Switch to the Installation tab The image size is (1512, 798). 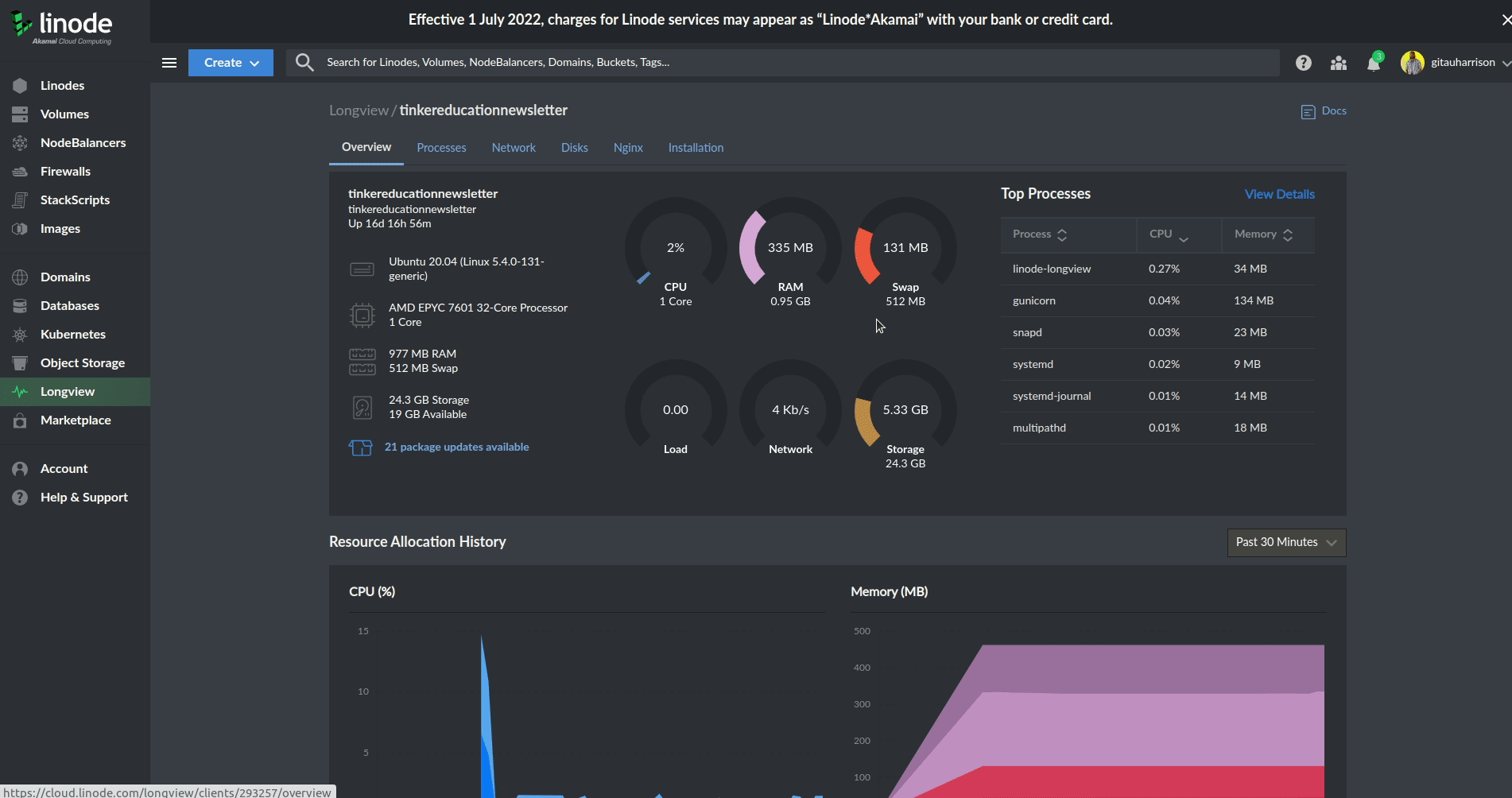pyautogui.click(x=696, y=148)
